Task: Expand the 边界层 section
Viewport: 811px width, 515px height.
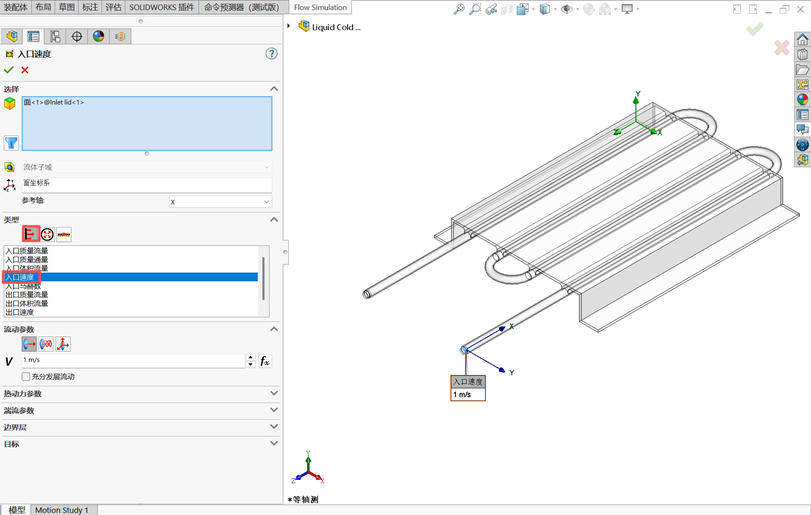Action: pyautogui.click(x=274, y=427)
